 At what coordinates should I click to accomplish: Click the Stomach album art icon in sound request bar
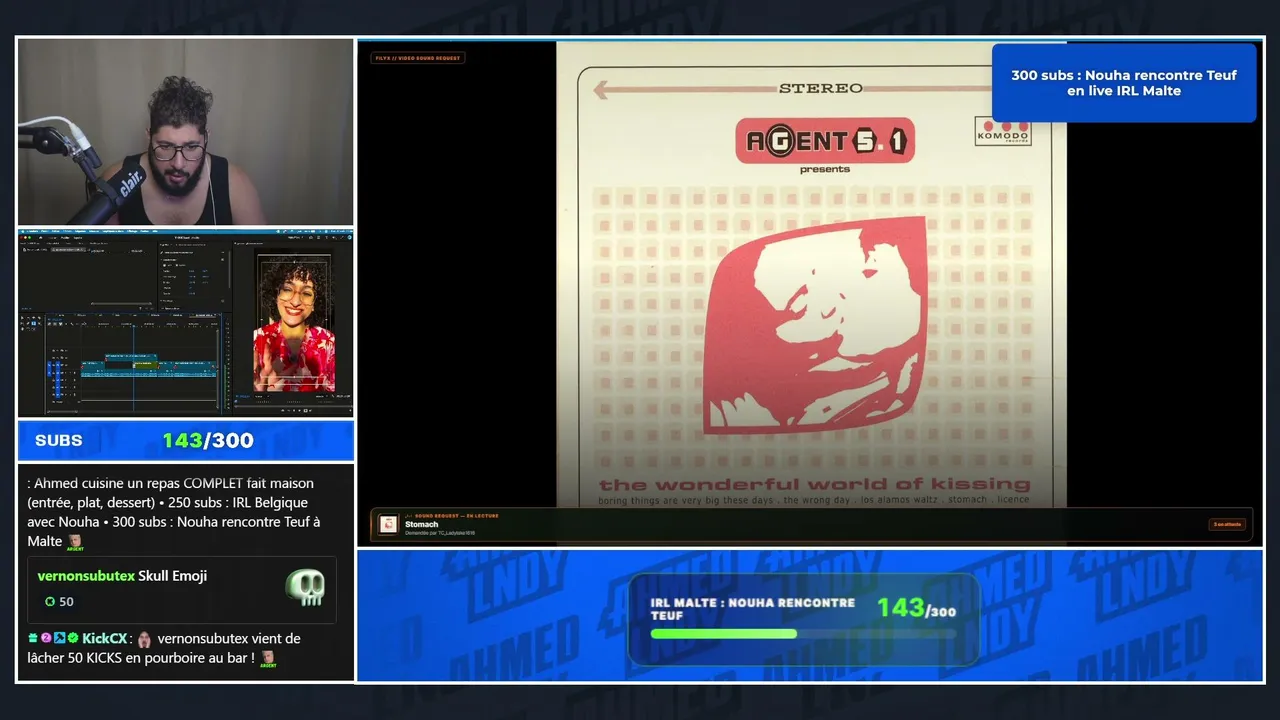[x=388, y=524]
